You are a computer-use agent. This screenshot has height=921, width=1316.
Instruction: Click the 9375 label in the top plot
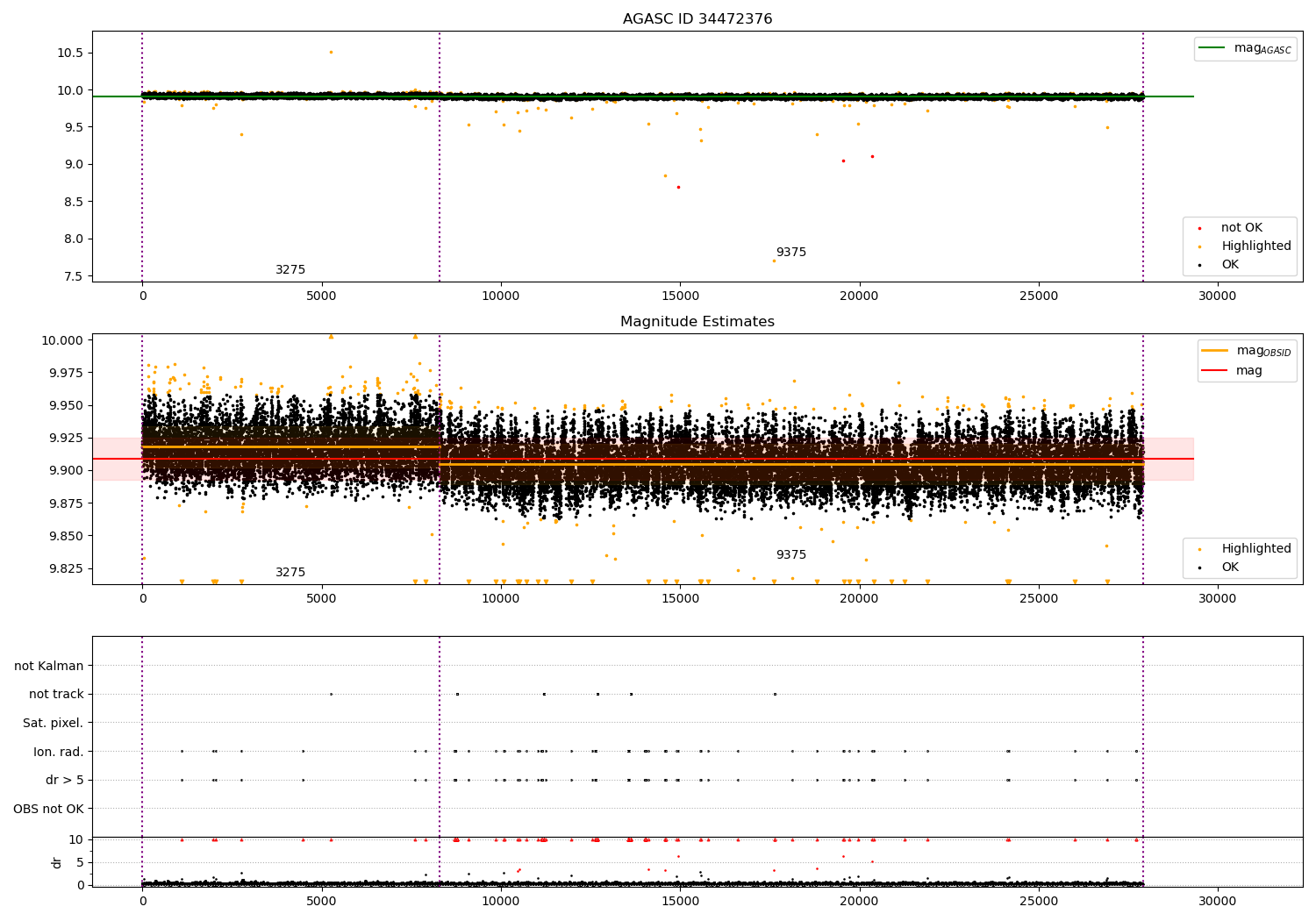[790, 253]
